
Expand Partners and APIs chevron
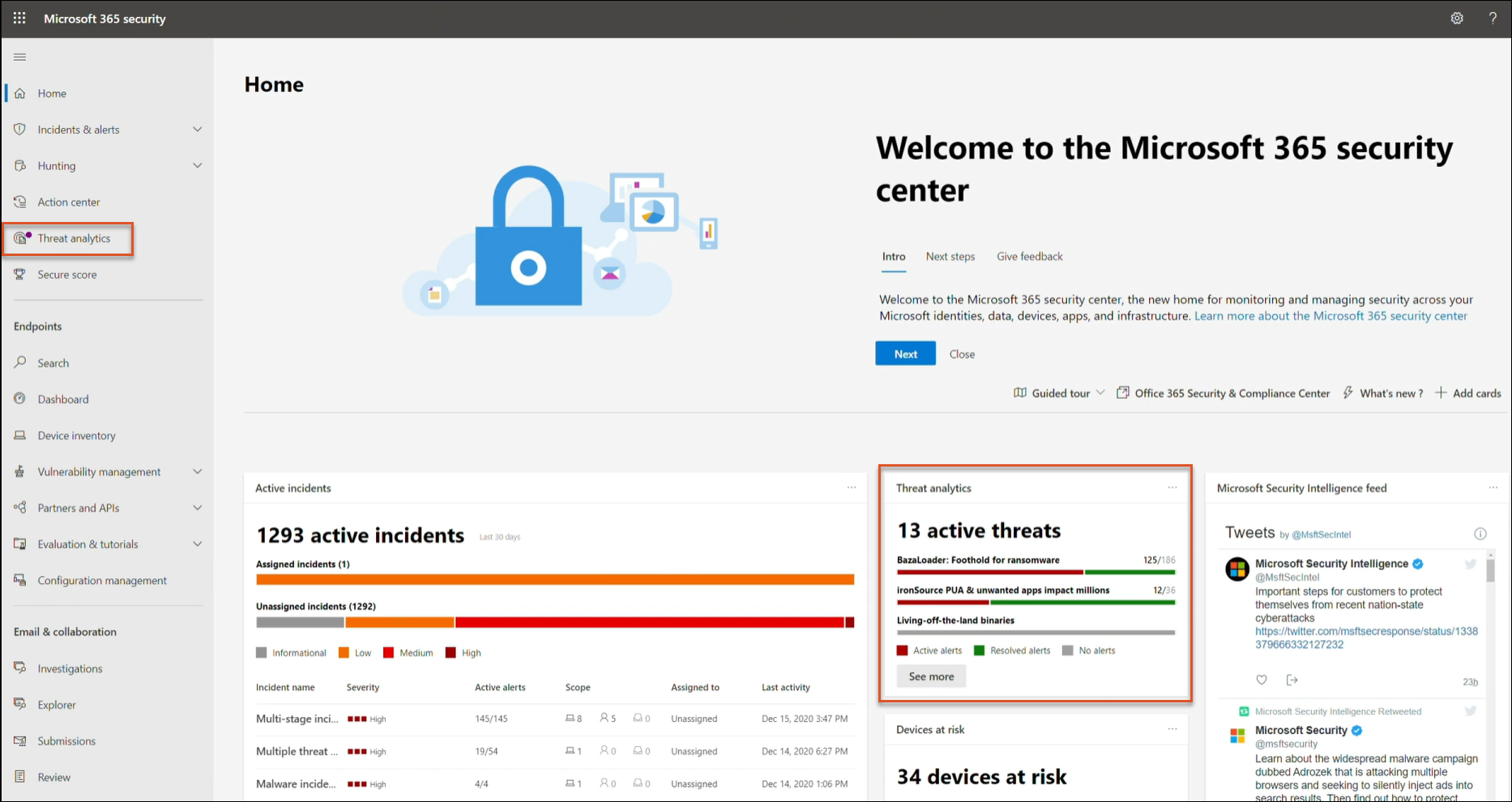click(198, 508)
